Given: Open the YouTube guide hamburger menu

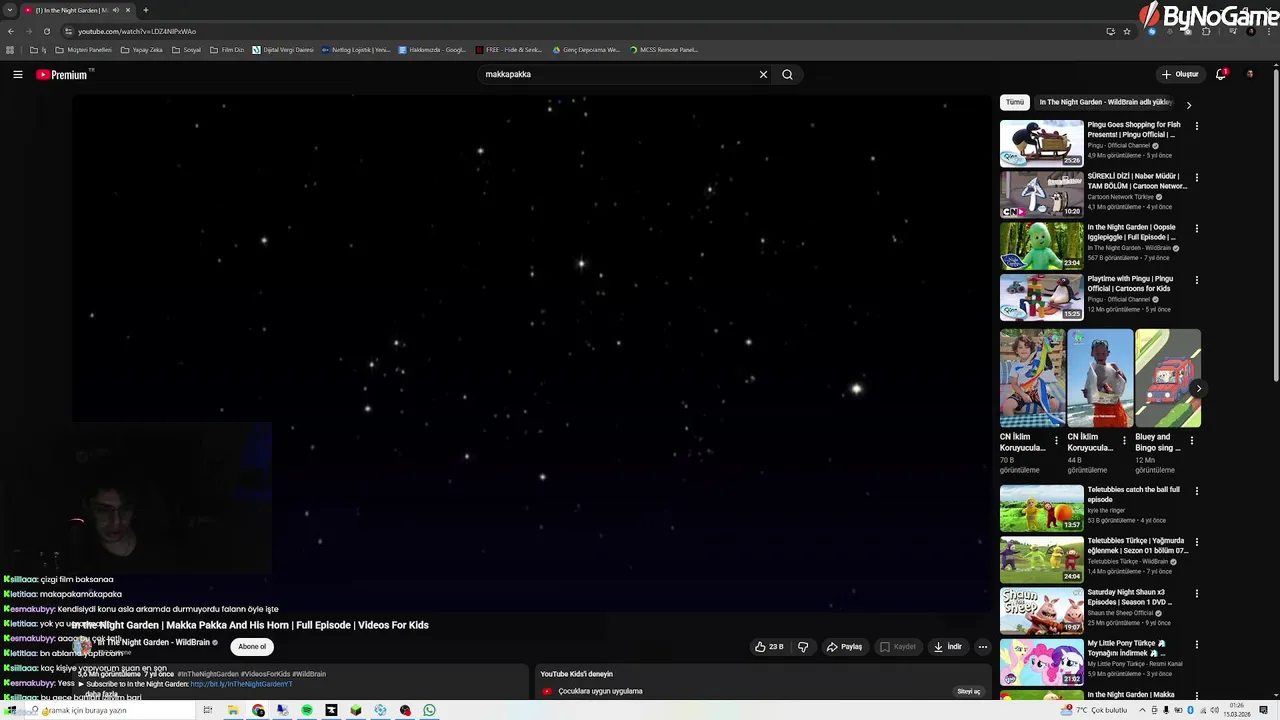Looking at the screenshot, I should 17,74.
